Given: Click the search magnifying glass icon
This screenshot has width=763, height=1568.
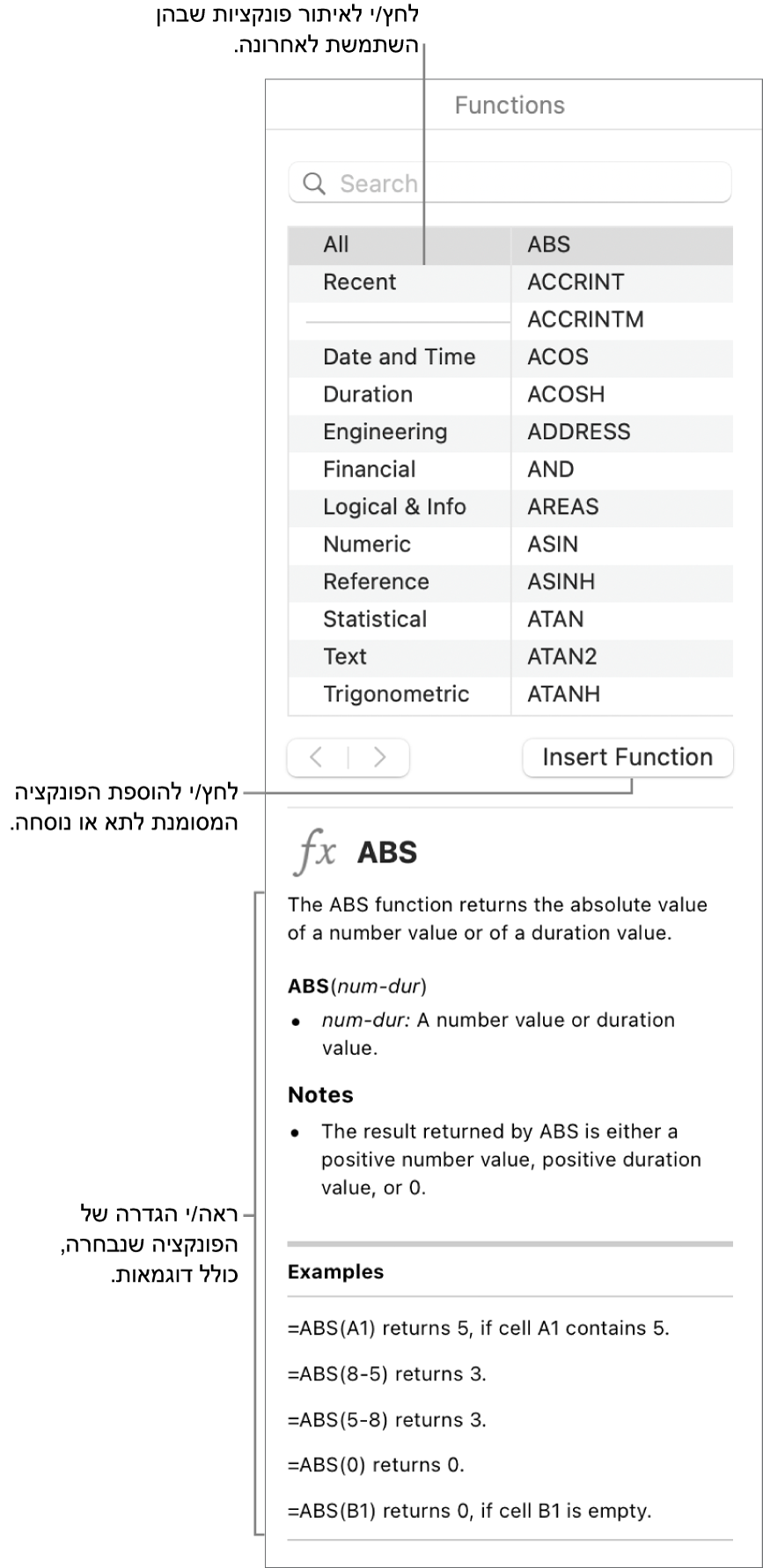Looking at the screenshot, I should [x=313, y=183].
